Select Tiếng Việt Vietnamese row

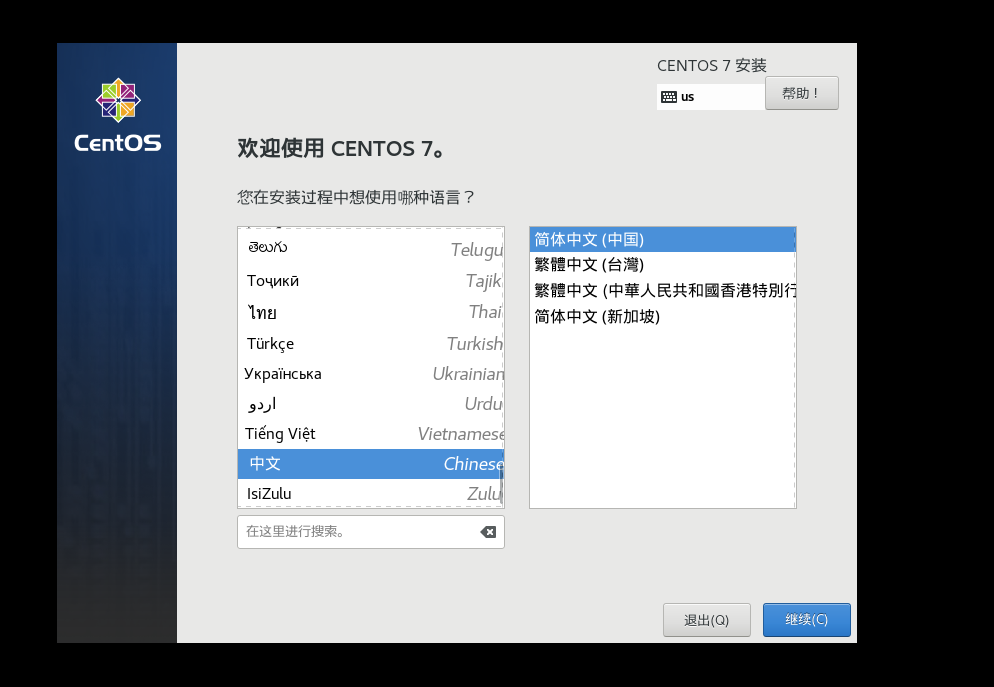click(x=371, y=433)
